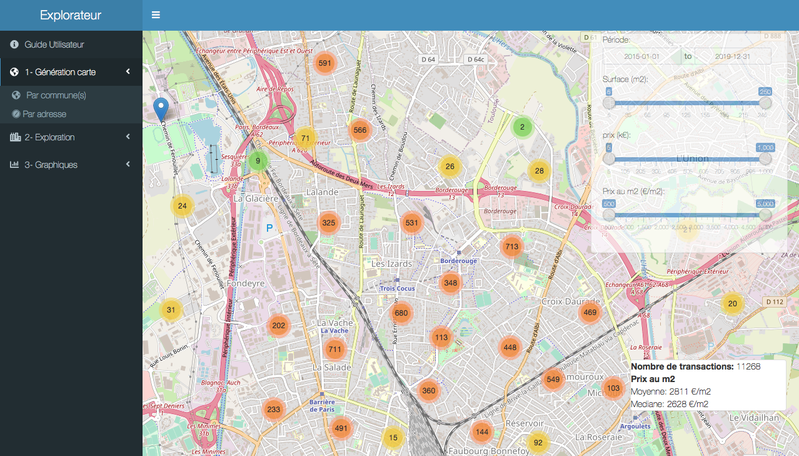Open yellow map cluster 92
This screenshot has width=799, height=456.
pos(538,442)
